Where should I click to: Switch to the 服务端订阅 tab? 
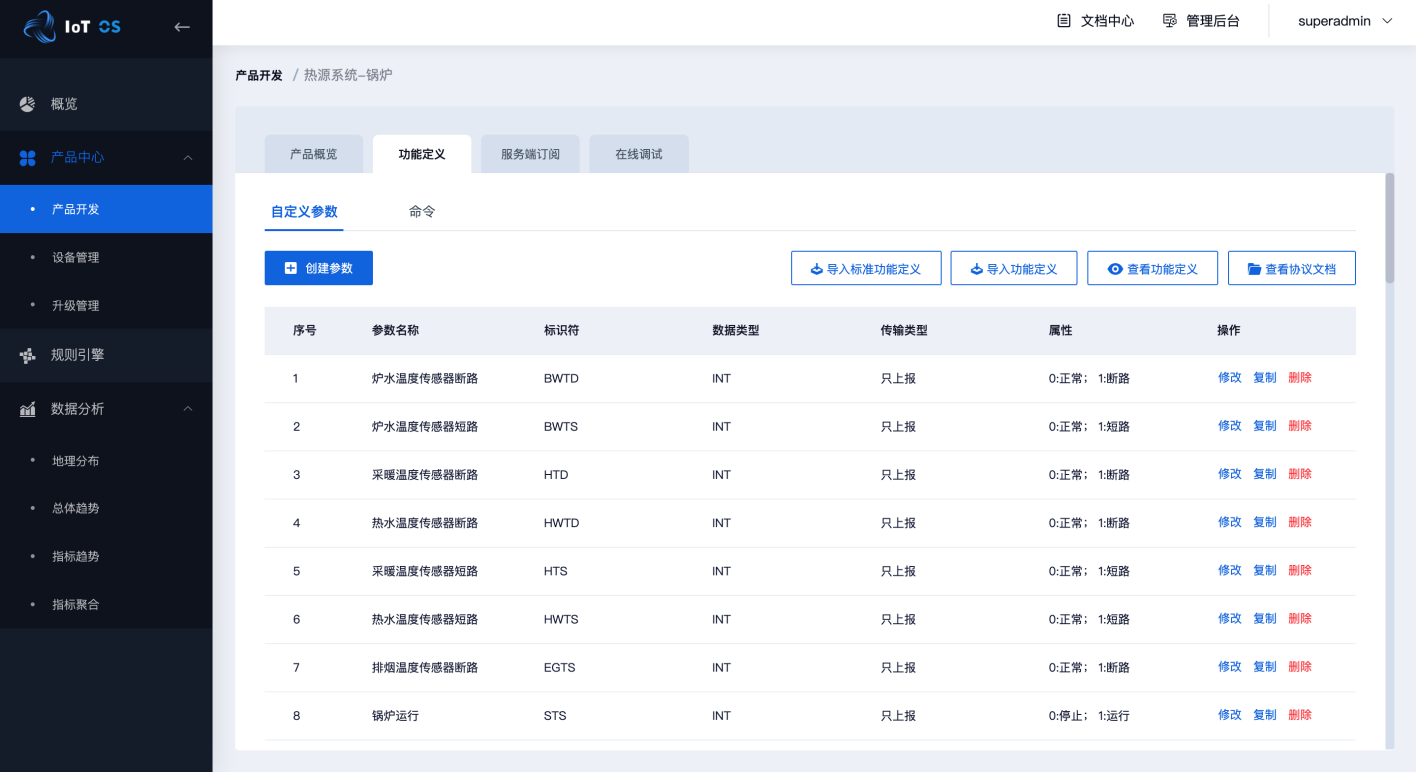530,155
